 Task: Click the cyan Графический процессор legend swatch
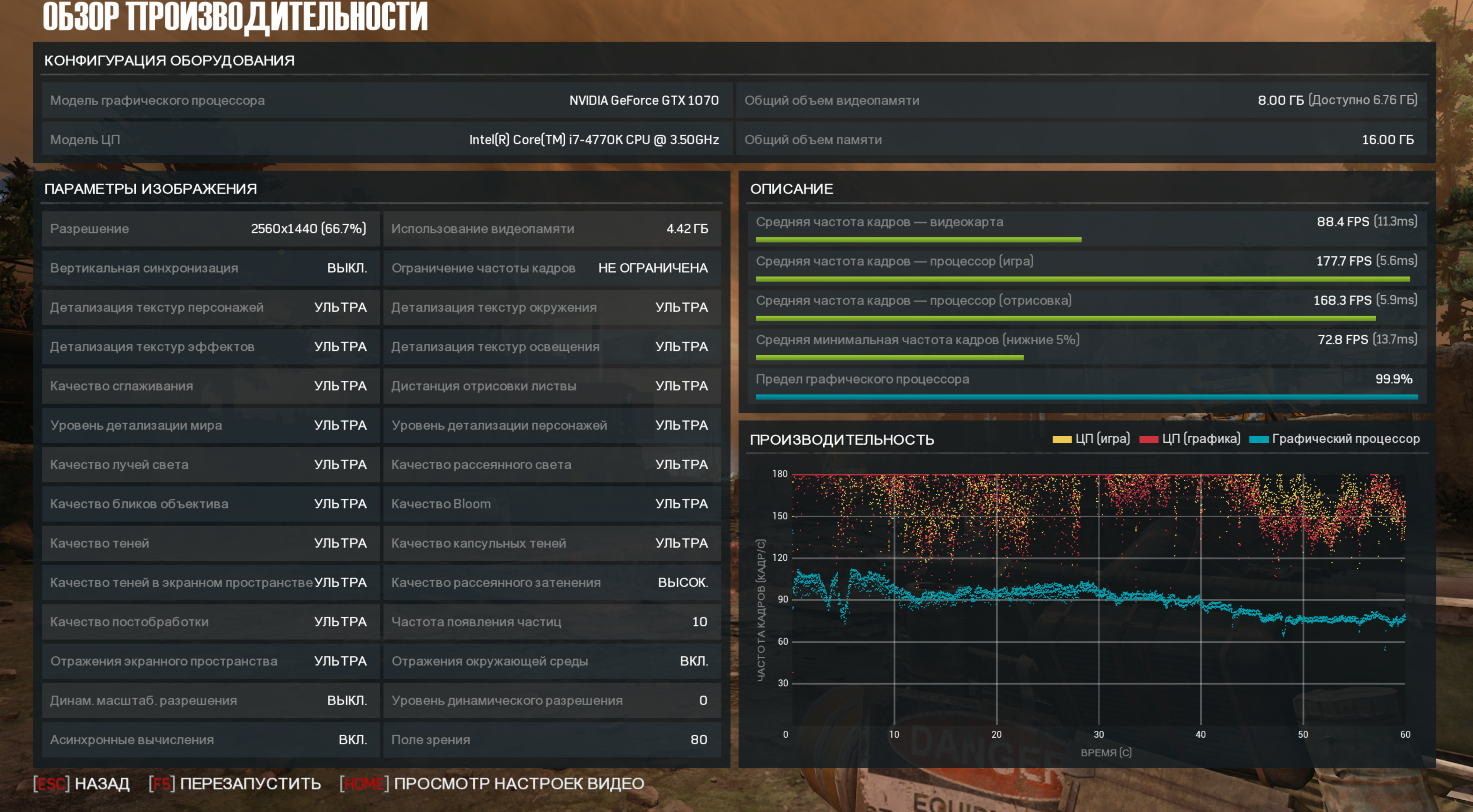click(1259, 439)
